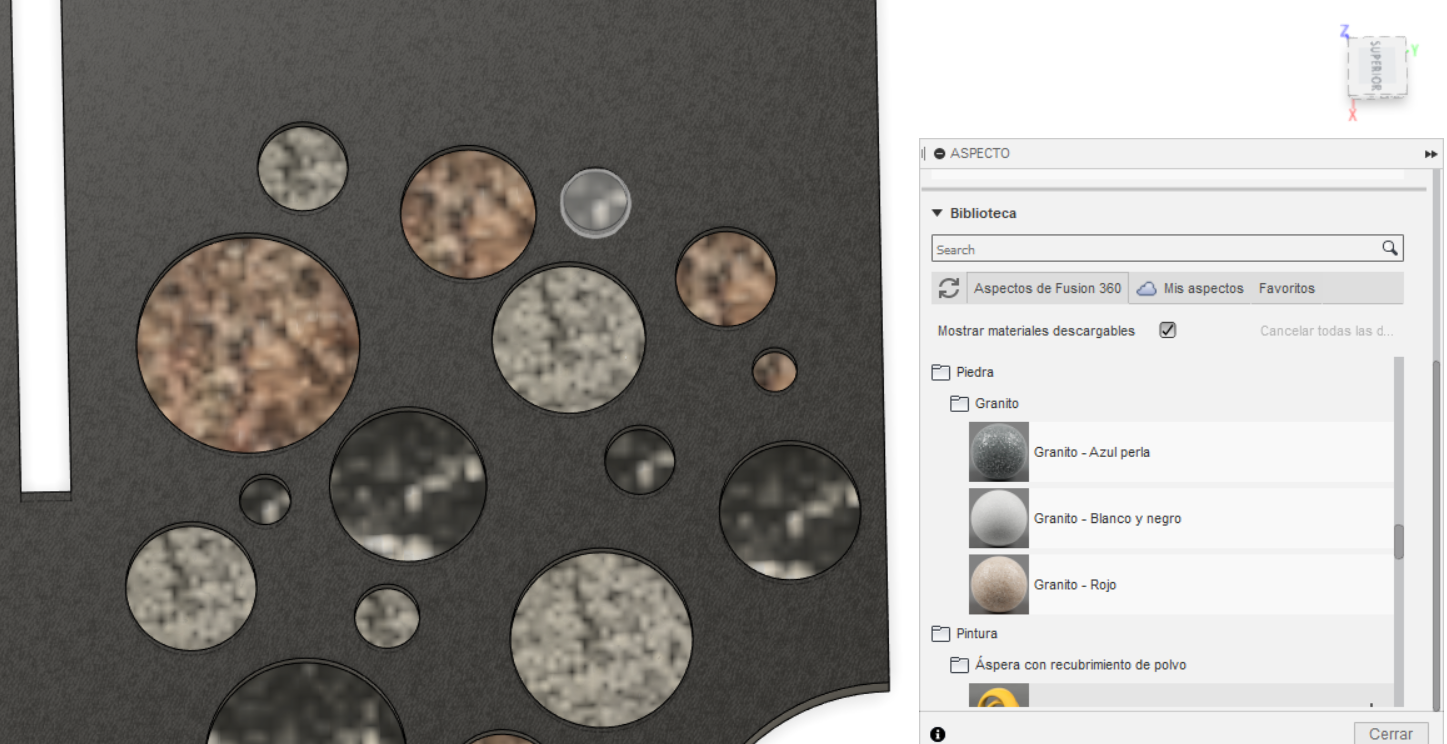Click the info icon at panel bottom
This screenshot has height=744, width=1447.
click(x=938, y=734)
